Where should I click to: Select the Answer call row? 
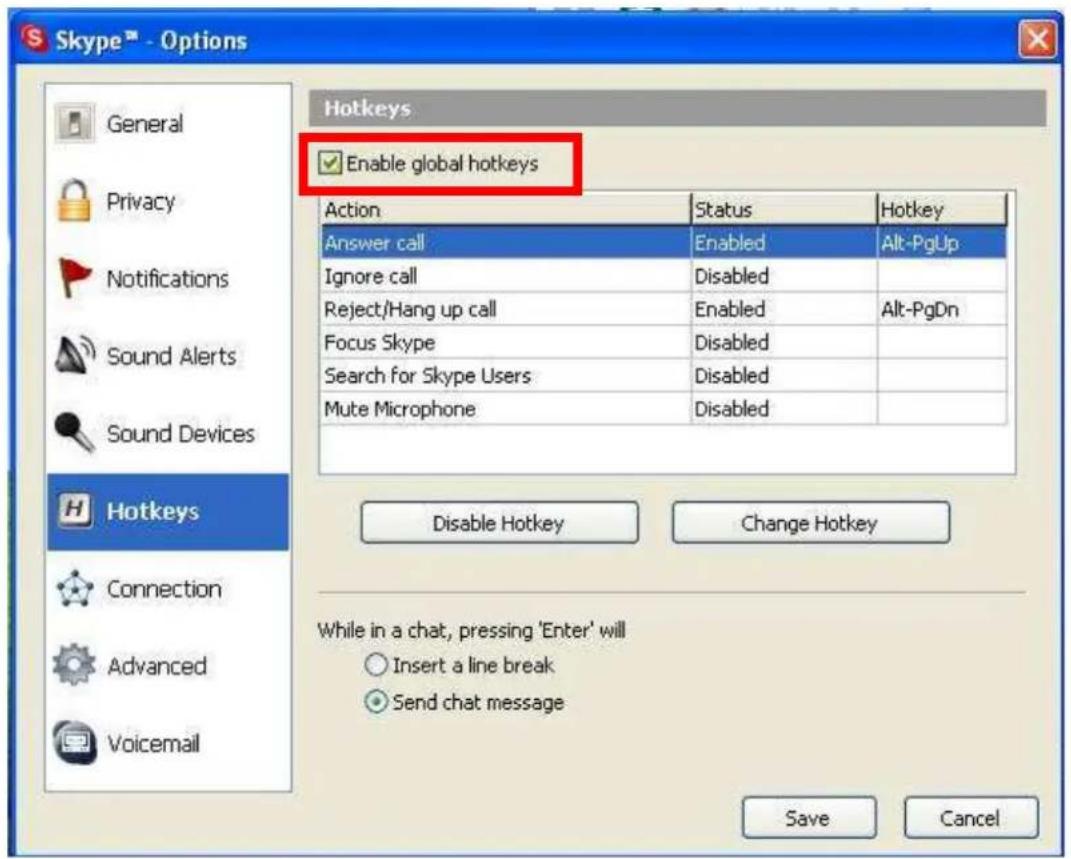[664, 243]
